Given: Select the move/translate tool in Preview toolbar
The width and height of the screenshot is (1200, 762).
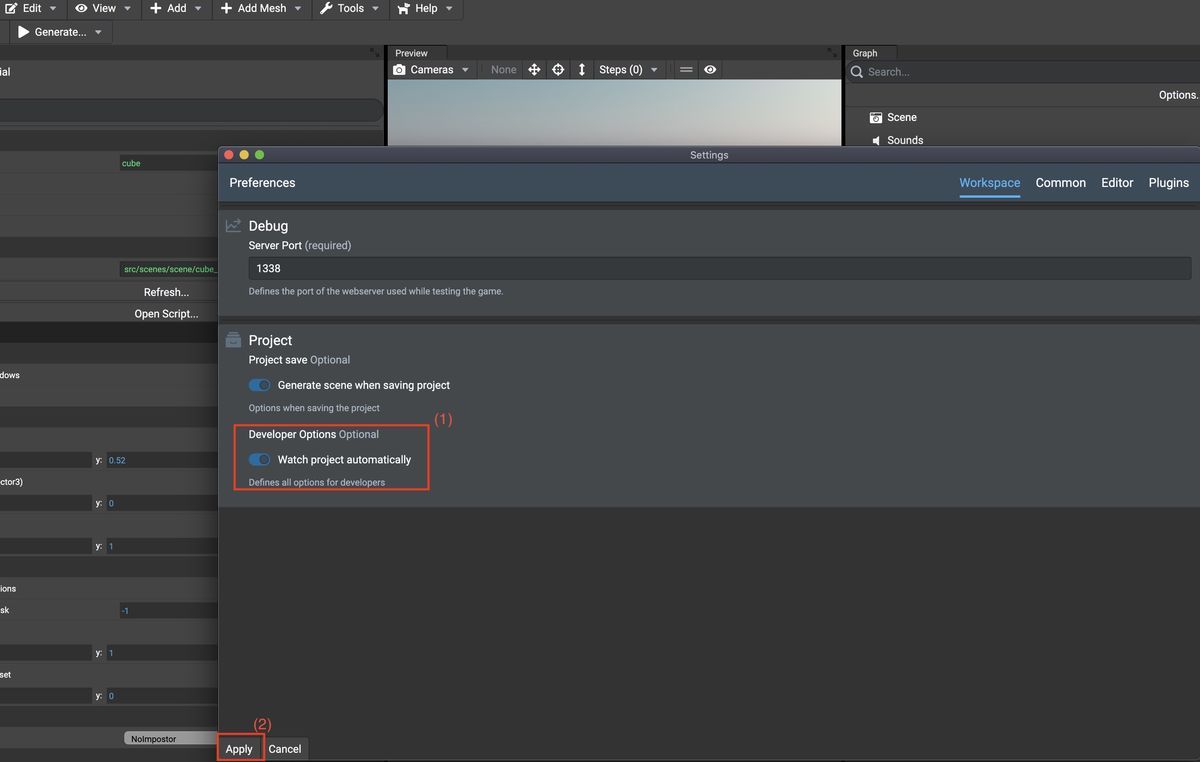Looking at the screenshot, I should [535, 69].
